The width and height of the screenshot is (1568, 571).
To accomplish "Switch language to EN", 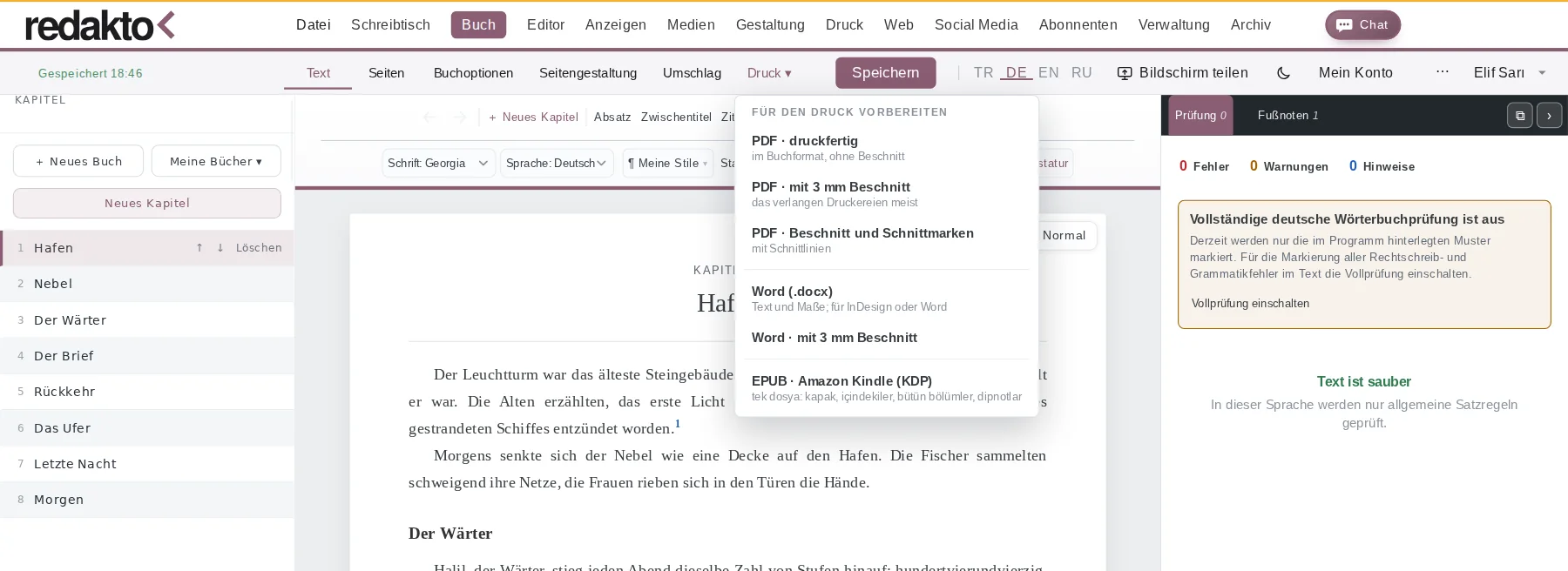I will point(1049,73).
